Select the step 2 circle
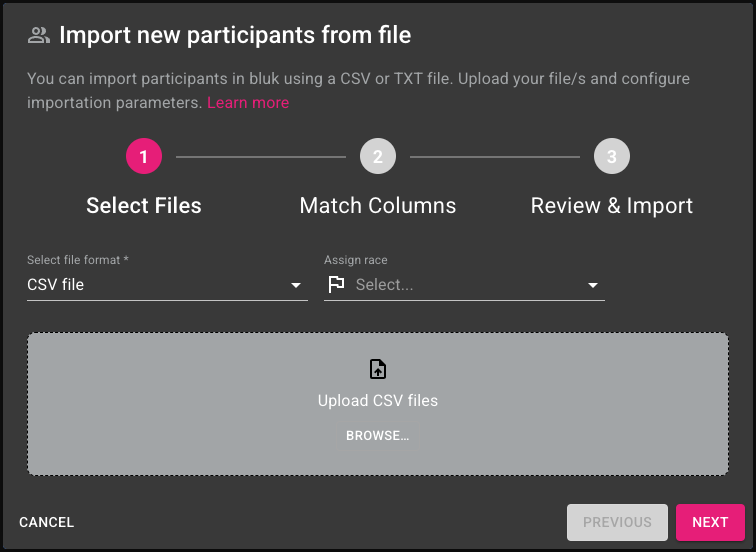The image size is (756, 552). 378,157
